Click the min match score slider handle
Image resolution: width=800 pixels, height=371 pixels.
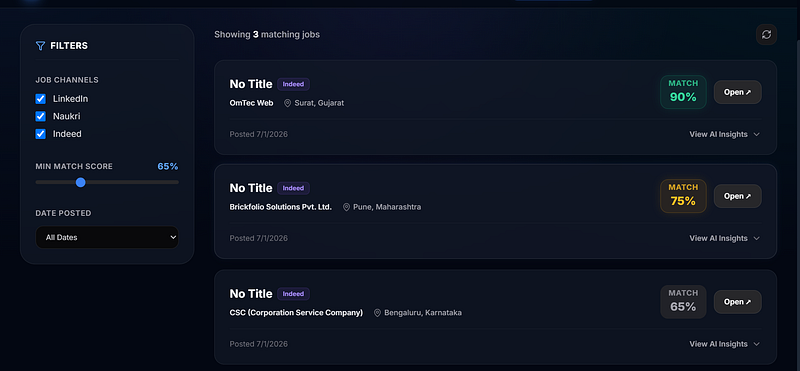(x=81, y=182)
